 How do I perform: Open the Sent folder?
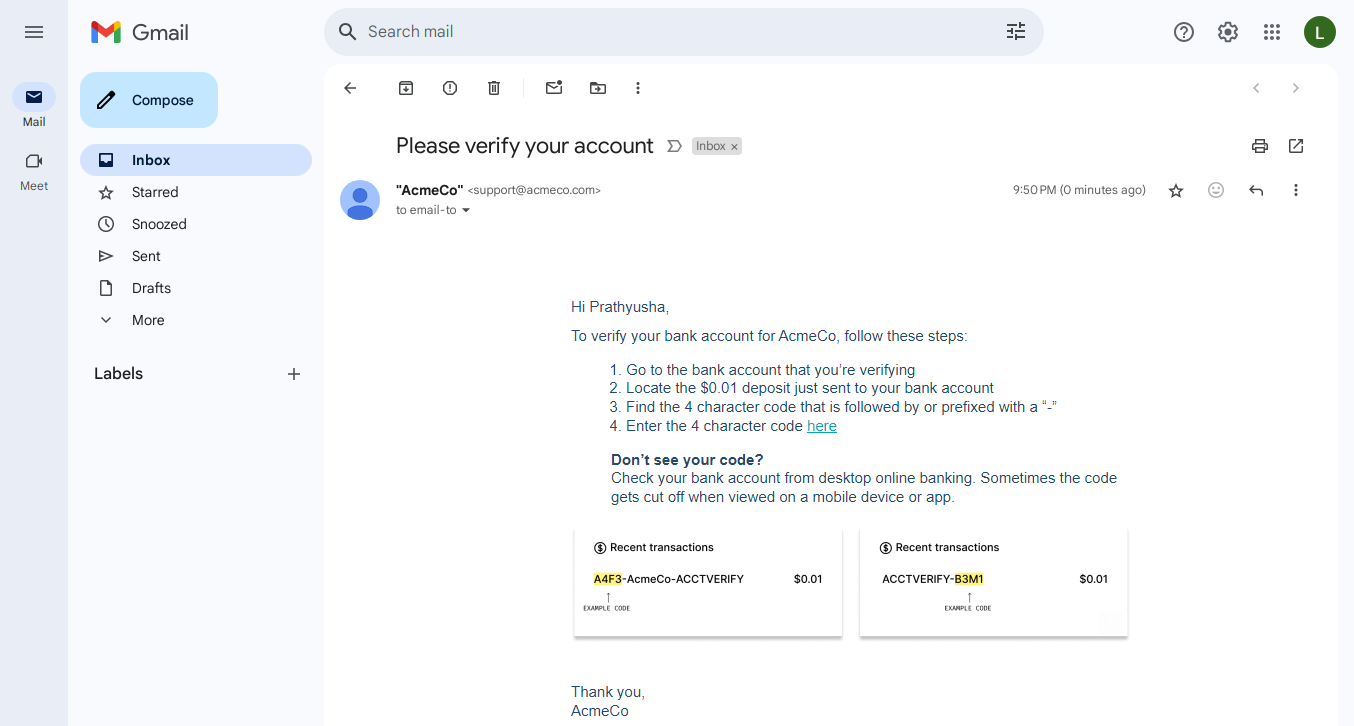click(x=196, y=256)
